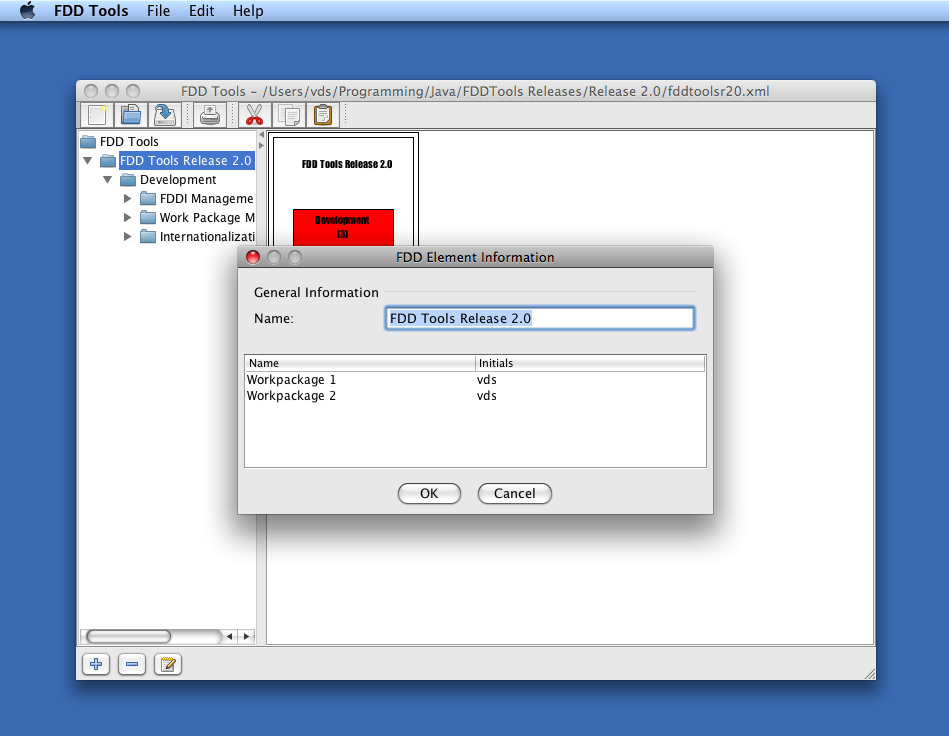Viewport: 949px width, 736px height.
Task: Collapse the Development tree node
Action: pos(108,180)
